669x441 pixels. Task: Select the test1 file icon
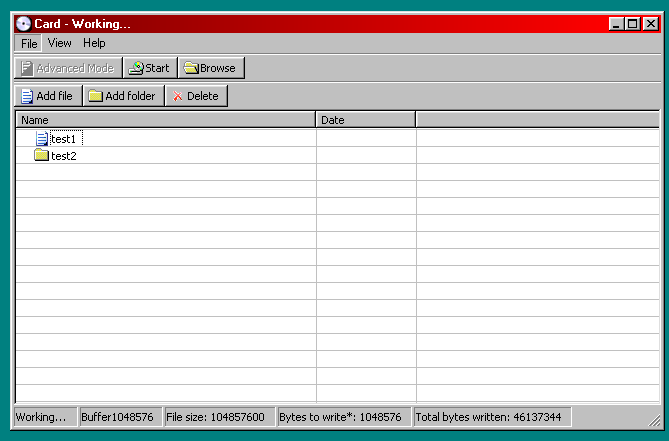click(x=41, y=139)
